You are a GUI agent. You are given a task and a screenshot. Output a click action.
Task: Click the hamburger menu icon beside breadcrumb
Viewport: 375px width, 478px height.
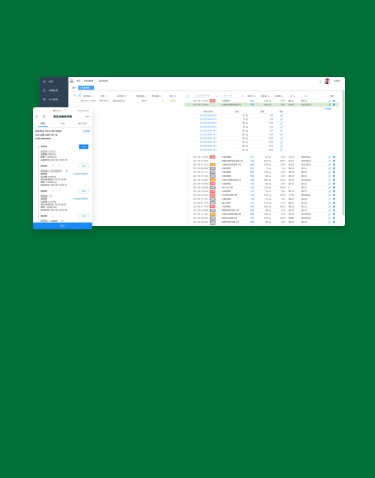[72, 81]
